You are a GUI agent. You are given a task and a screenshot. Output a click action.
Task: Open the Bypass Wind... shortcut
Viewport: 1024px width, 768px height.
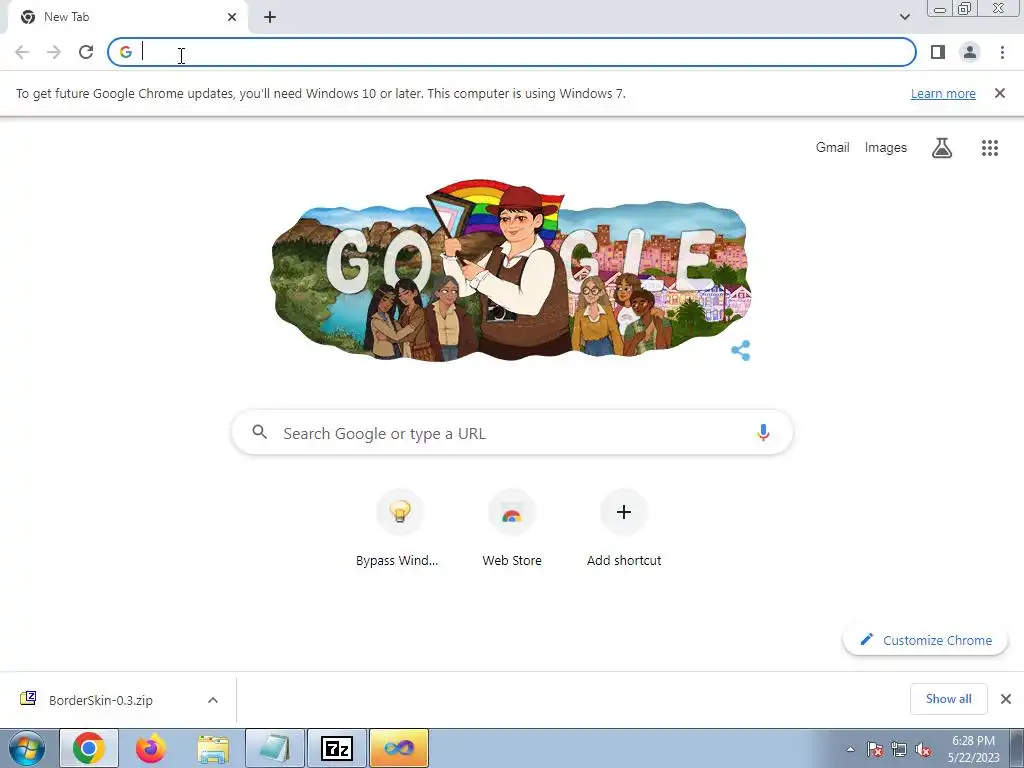coord(398,529)
